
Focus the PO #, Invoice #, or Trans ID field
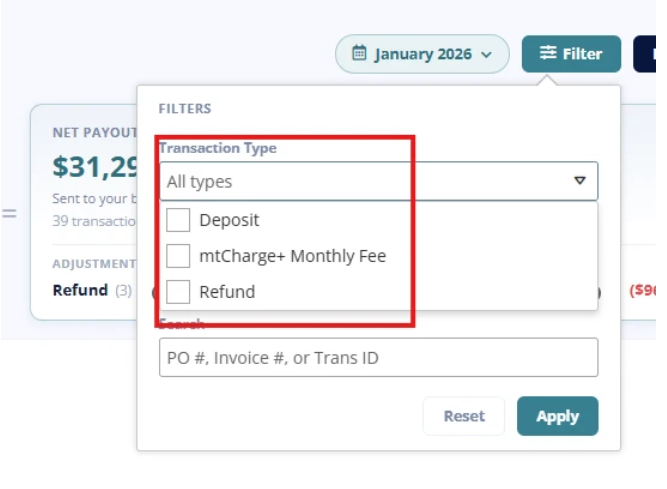(x=379, y=358)
